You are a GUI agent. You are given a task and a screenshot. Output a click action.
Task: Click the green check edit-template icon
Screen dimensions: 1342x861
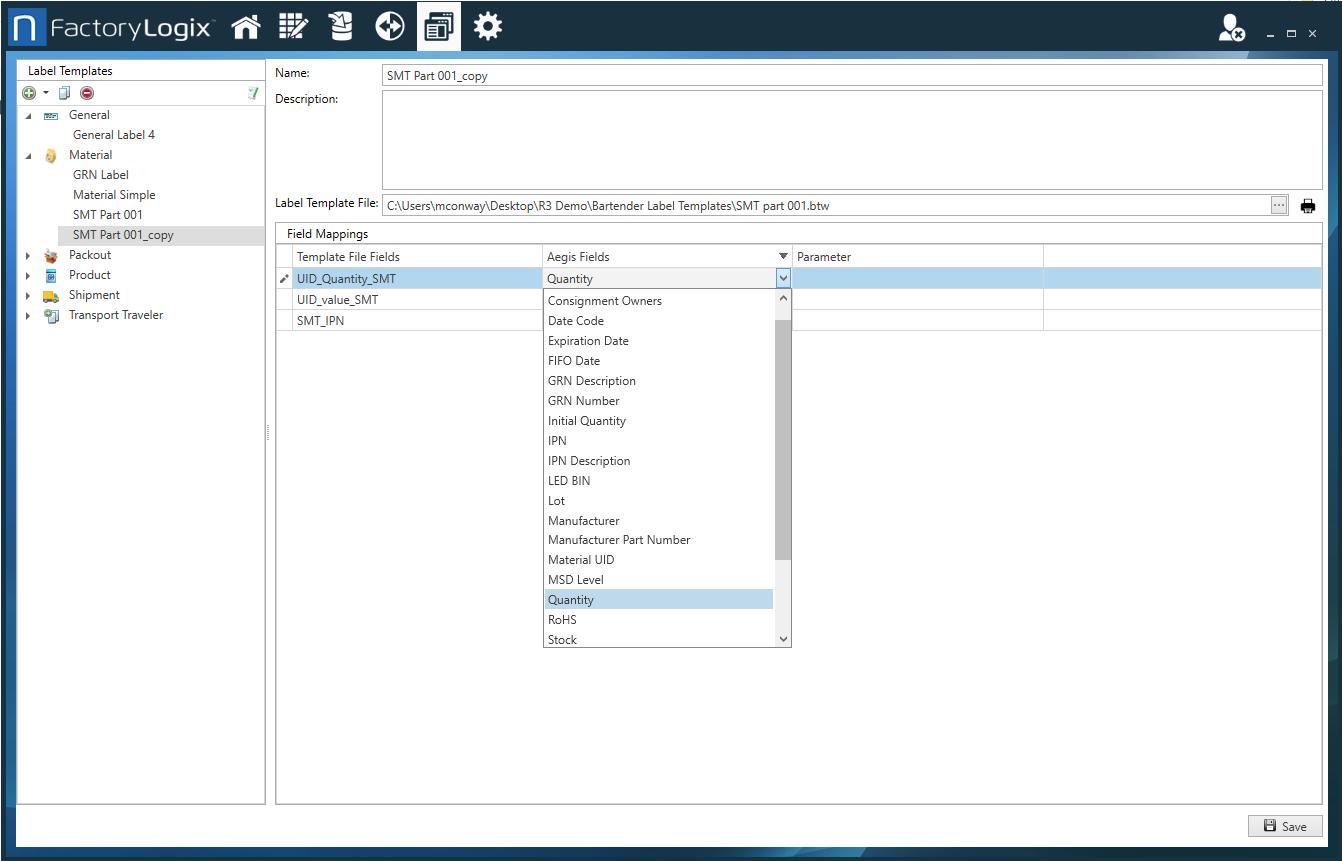click(x=253, y=92)
